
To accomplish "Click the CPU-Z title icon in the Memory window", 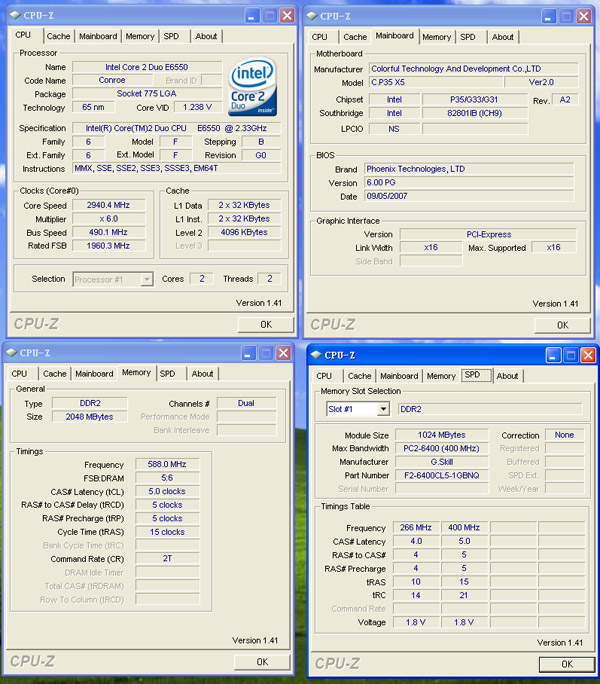I will coord(11,352).
